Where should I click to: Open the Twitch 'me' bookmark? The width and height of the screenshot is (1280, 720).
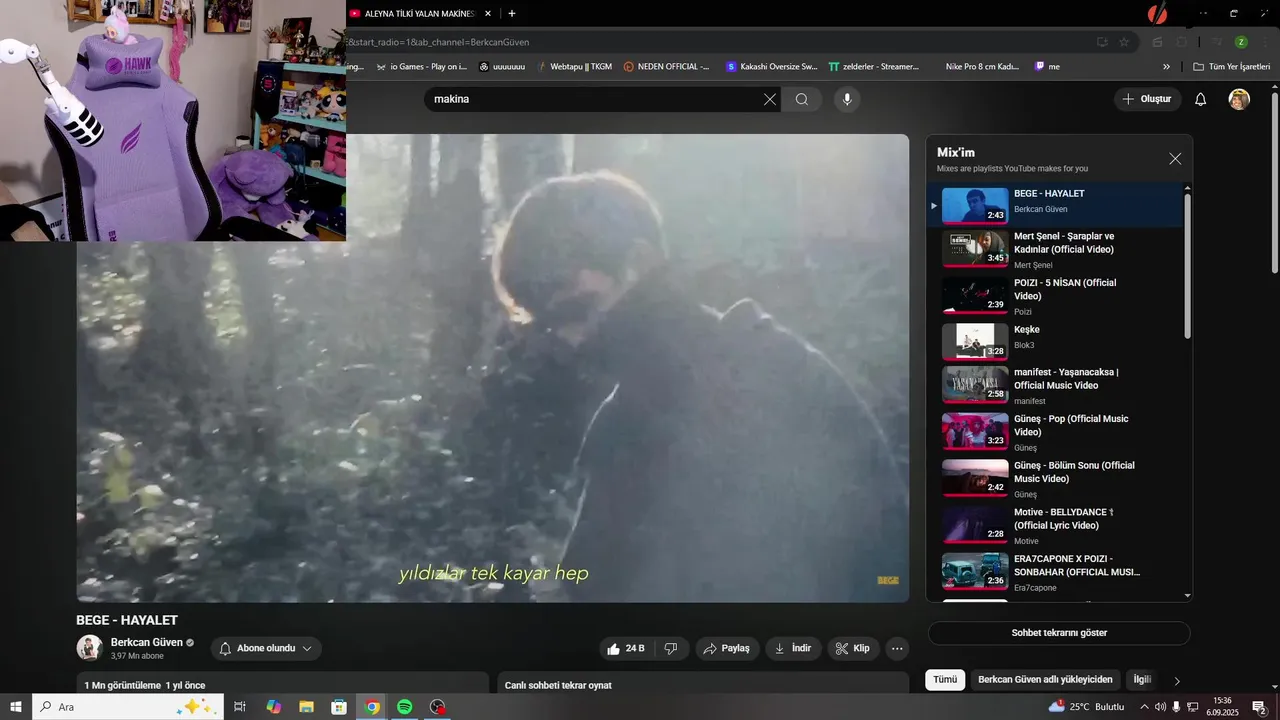[x=1047, y=67]
